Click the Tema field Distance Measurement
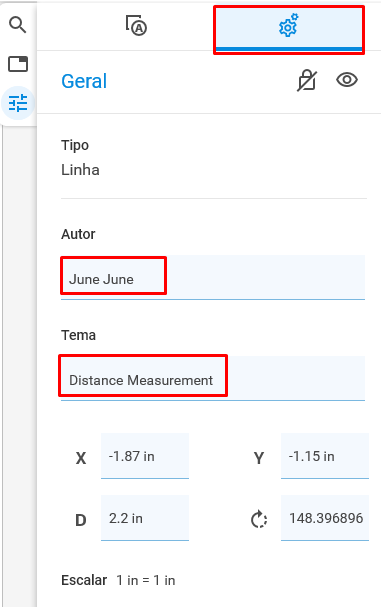The width and height of the screenshot is (381, 607). click(x=213, y=378)
